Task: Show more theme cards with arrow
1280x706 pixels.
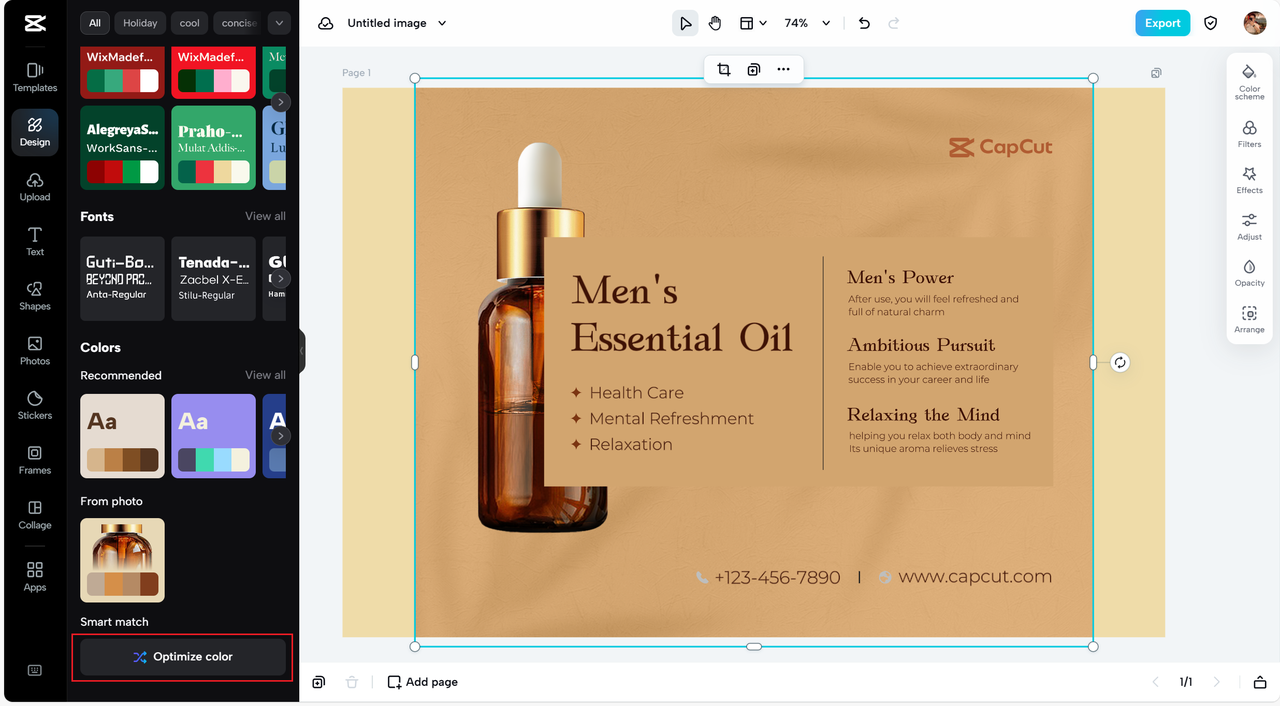Action: [281, 102]
